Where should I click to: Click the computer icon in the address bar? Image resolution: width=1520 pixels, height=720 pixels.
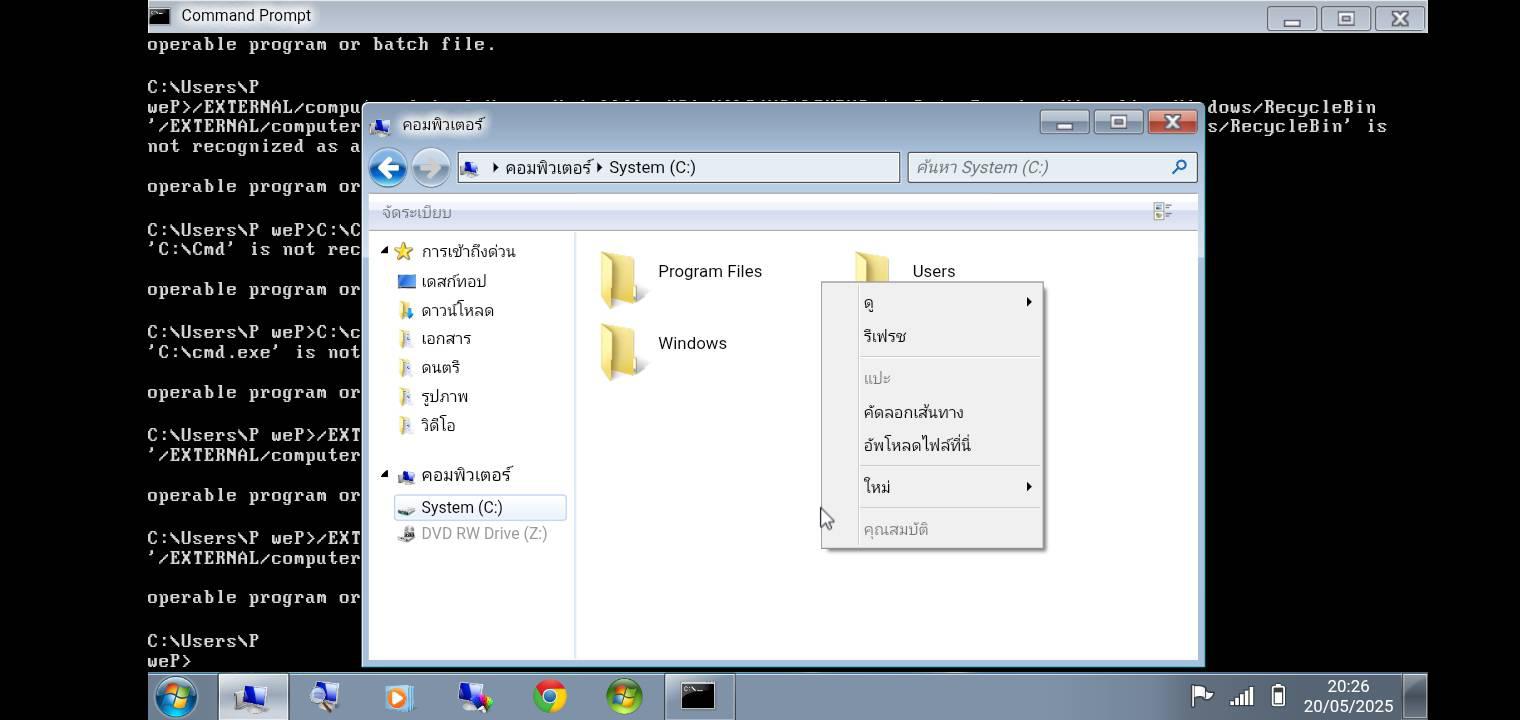click(469, 167)
